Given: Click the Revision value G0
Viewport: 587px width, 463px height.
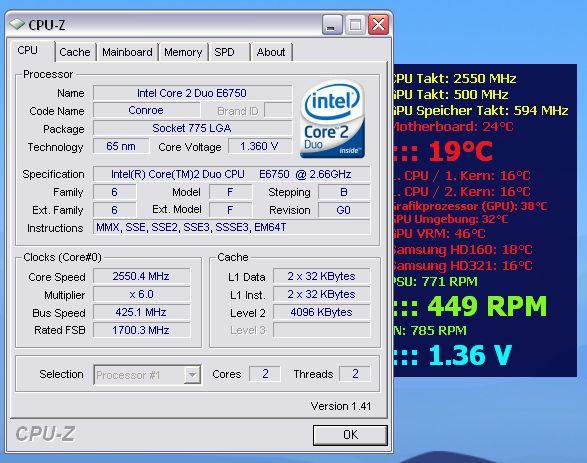Looking at the screenshot, I should click(x=344, y=210).
